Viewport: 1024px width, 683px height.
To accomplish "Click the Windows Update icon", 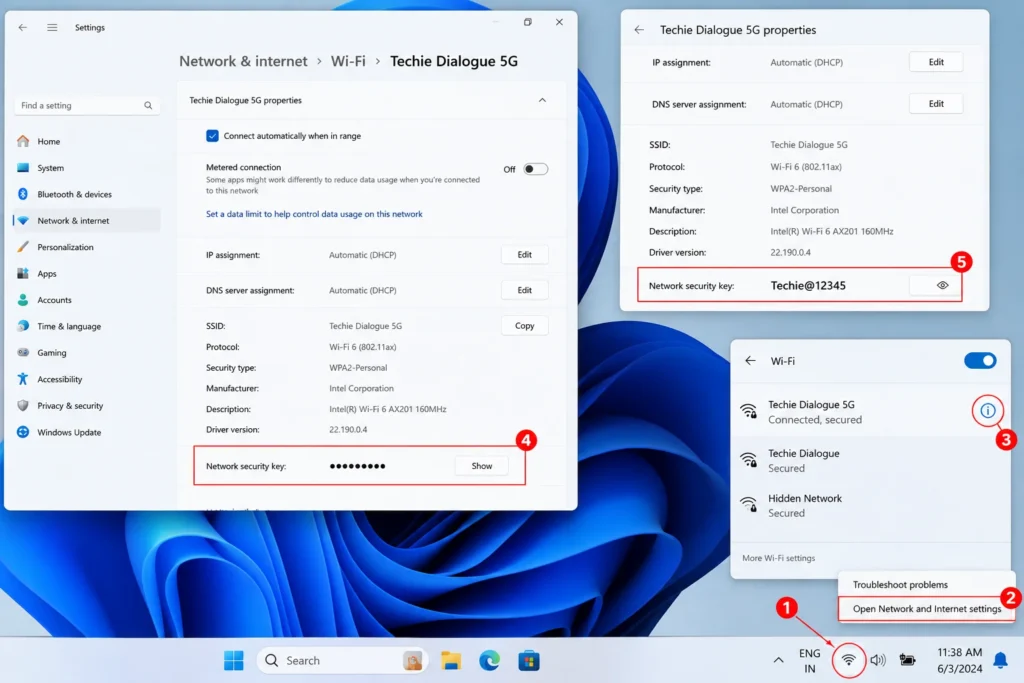I will [x=23, y=432].
